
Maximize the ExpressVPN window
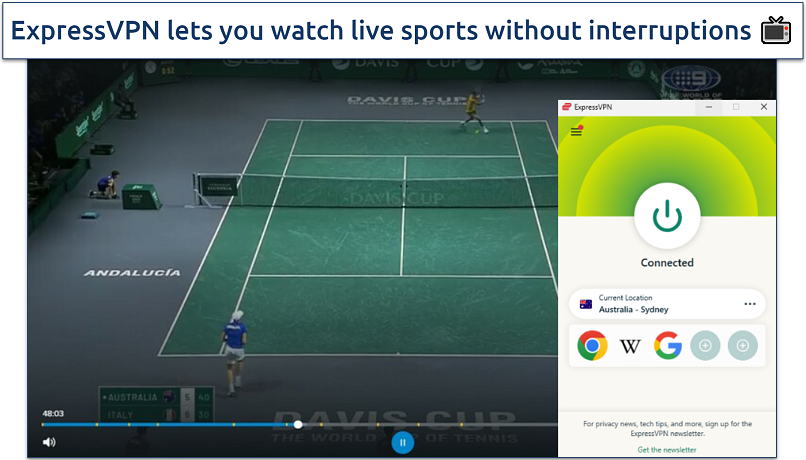click(x=736, y=107)
